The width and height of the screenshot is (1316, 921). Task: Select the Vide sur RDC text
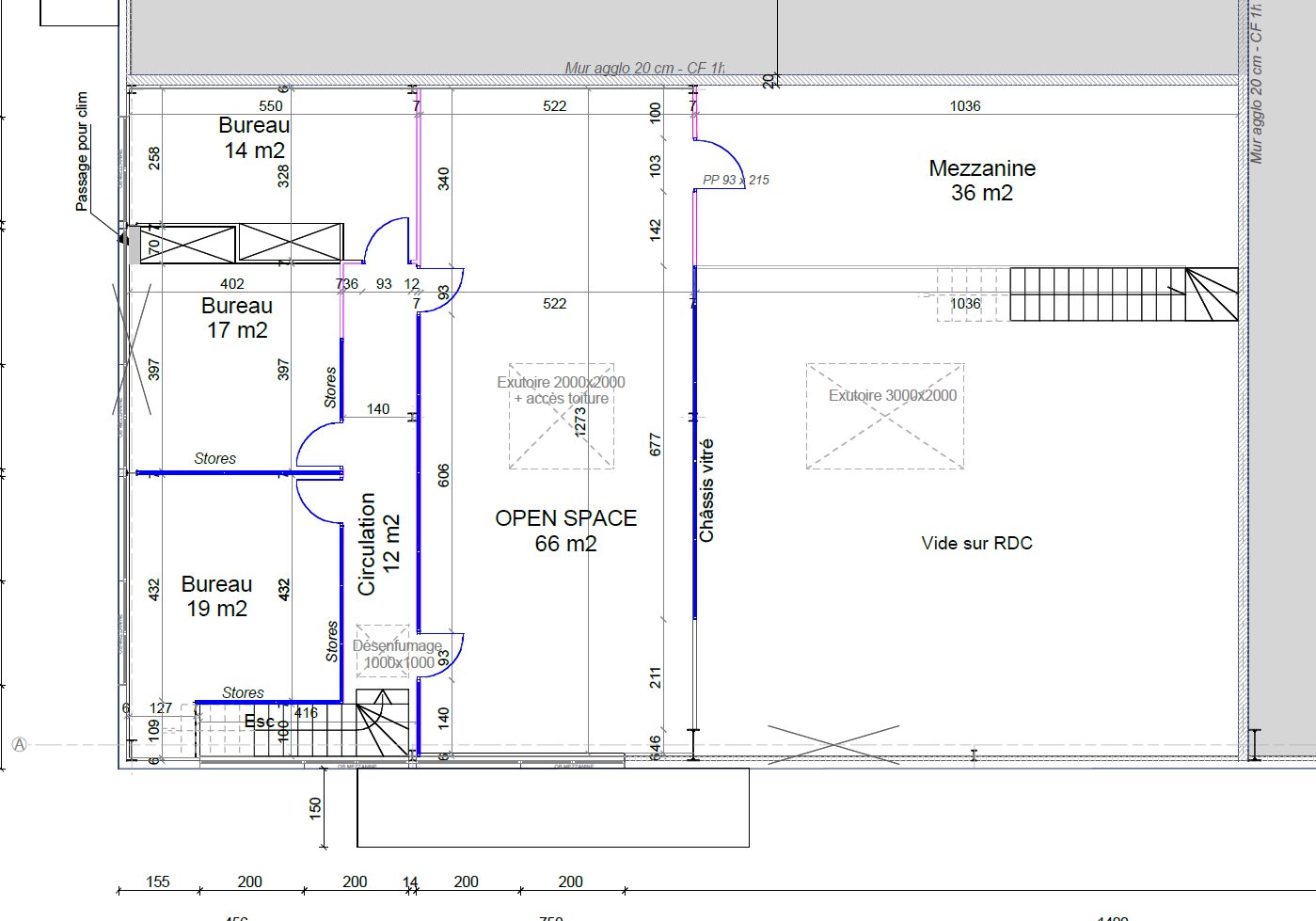[x=976, y=543]
